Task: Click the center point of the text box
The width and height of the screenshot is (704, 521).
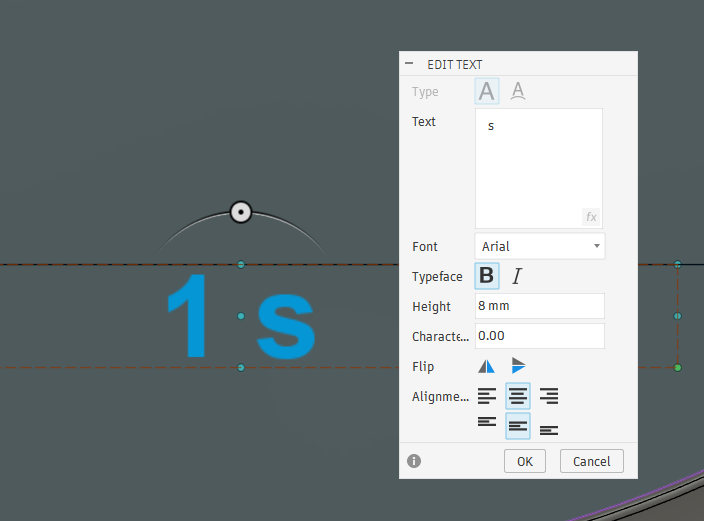Action: 241,316
